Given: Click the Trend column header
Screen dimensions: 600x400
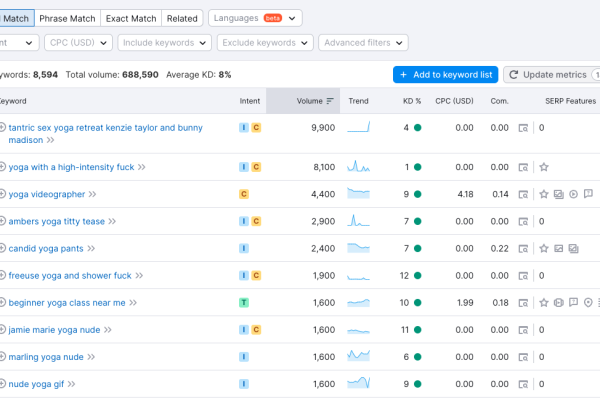Looking at the screenshot, I should click(x=358, y=101).
